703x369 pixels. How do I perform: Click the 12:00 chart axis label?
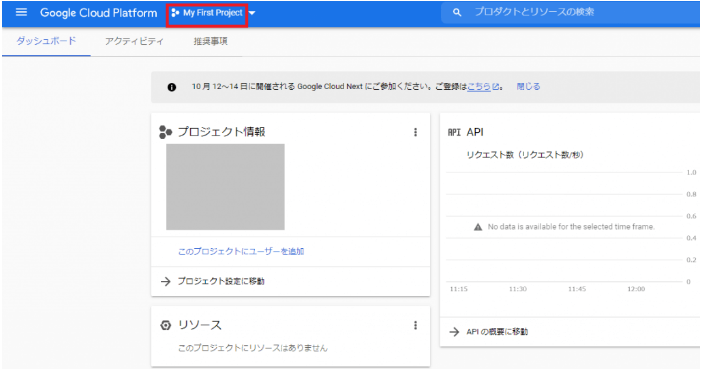636,289
